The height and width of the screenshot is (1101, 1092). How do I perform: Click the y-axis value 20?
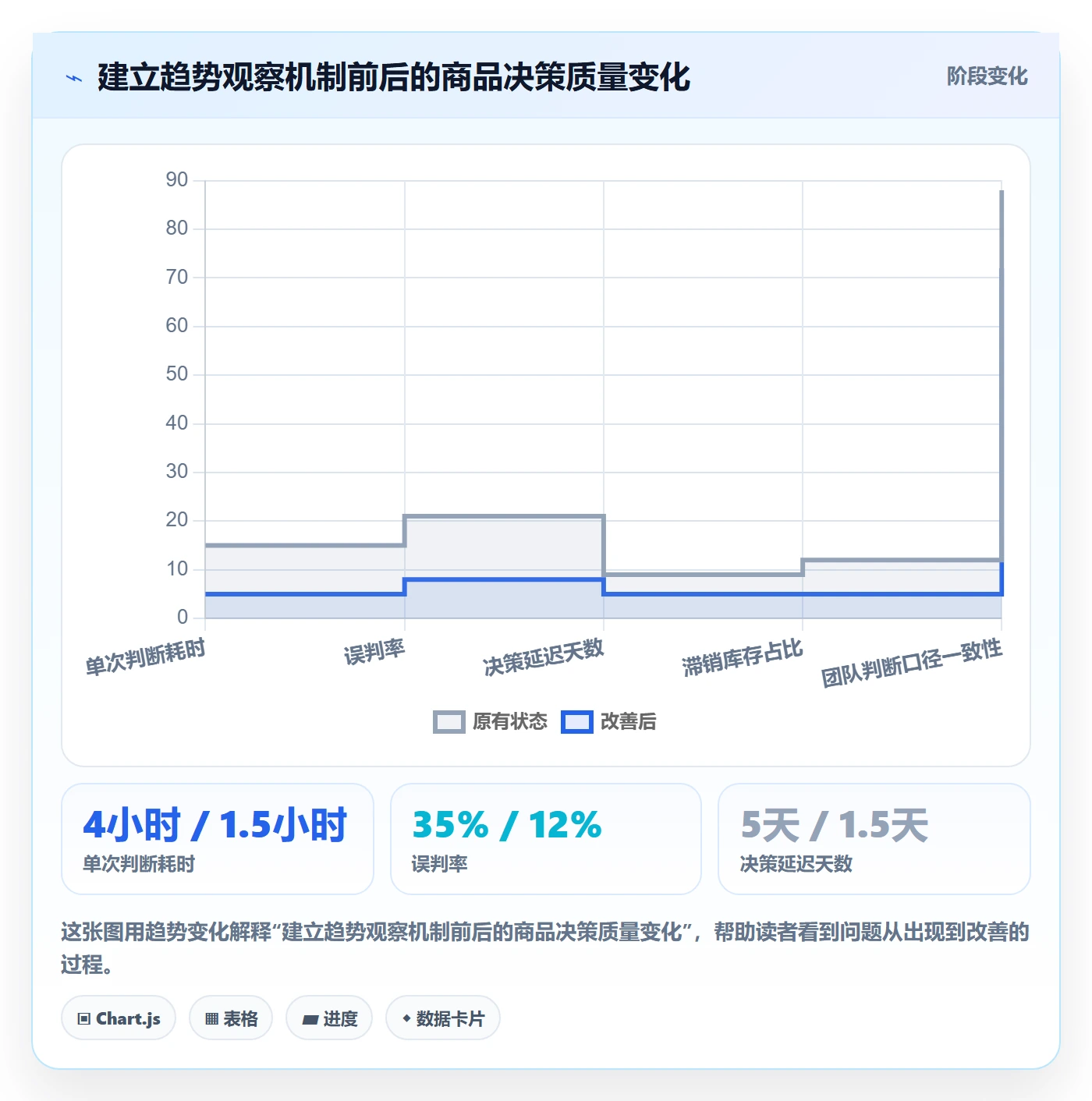[x=177, y=520]
